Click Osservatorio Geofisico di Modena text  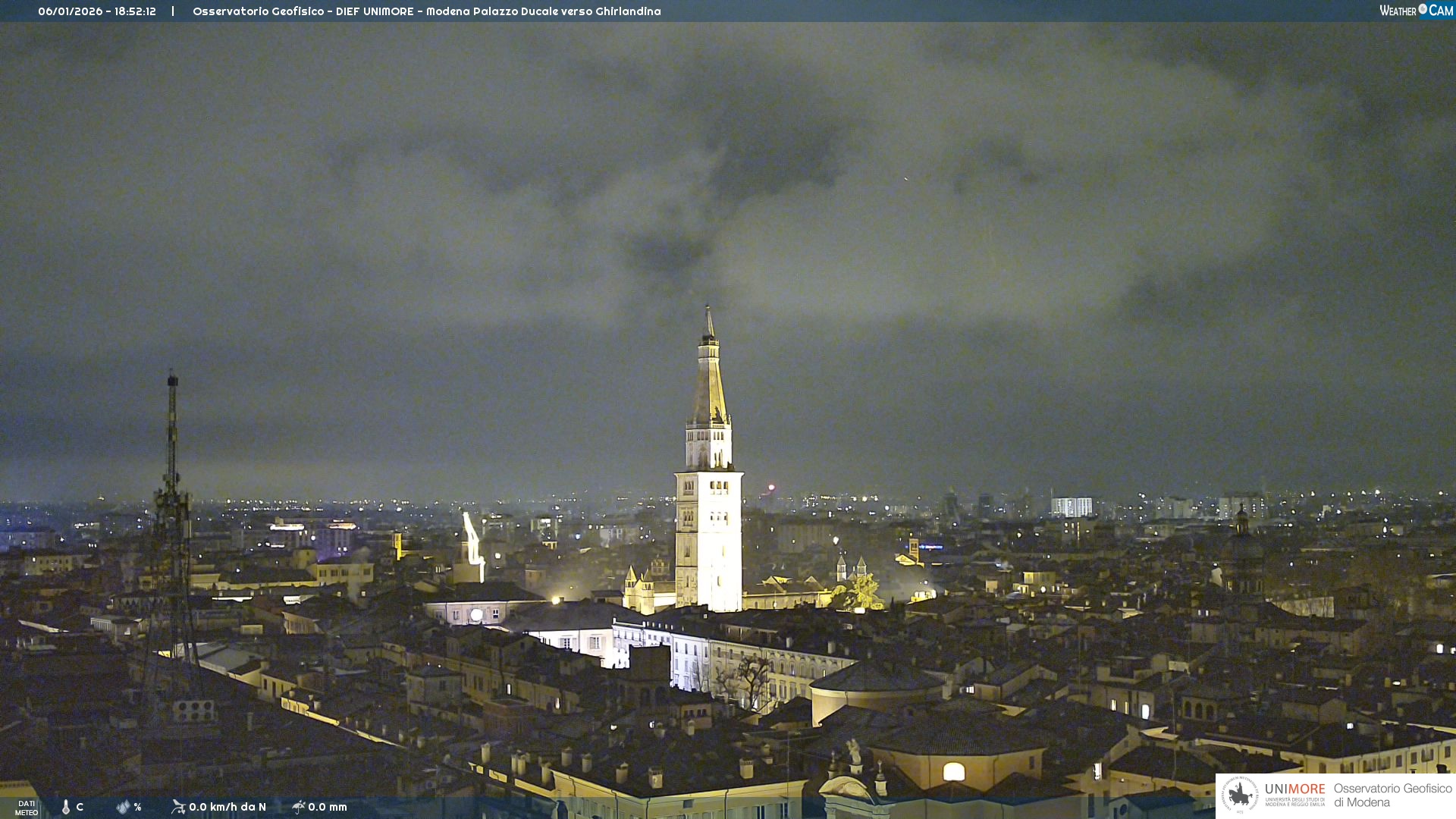point(1392,795)
